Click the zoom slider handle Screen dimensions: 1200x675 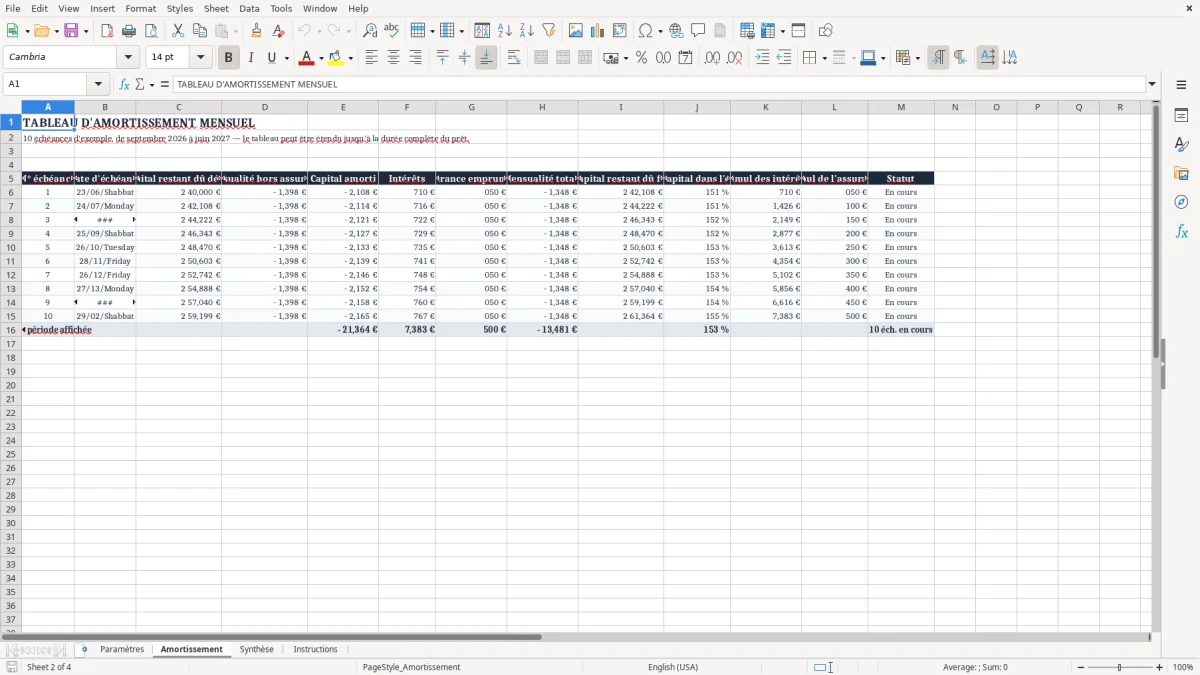(x=1120, y=667)
